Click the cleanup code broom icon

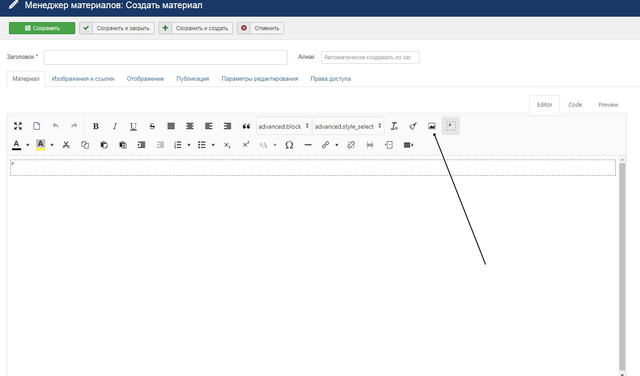pyautogui.click(x=413, y=126)
